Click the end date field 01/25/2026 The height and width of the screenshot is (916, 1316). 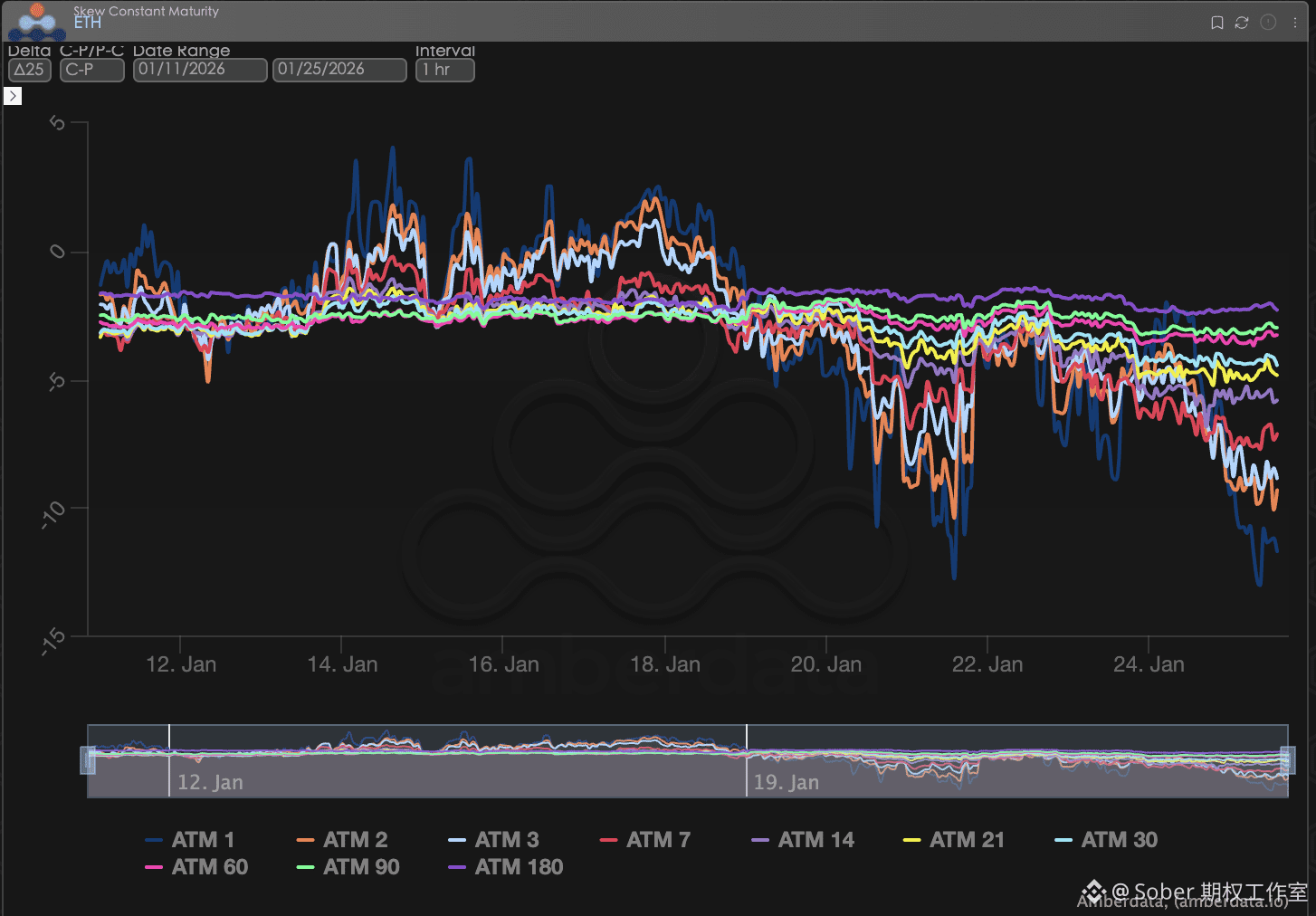coord(339,70)
